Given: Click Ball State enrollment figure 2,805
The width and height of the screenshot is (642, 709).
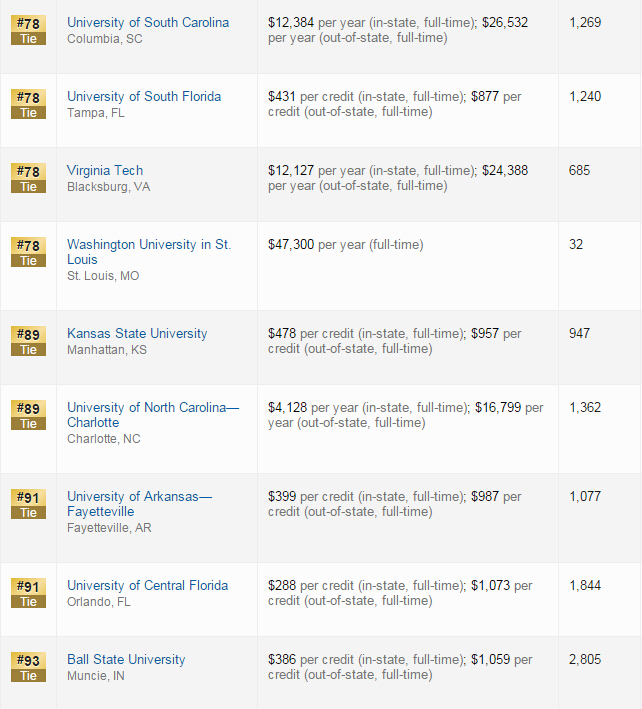Looking at the screenshot, I should pos(585,659).
